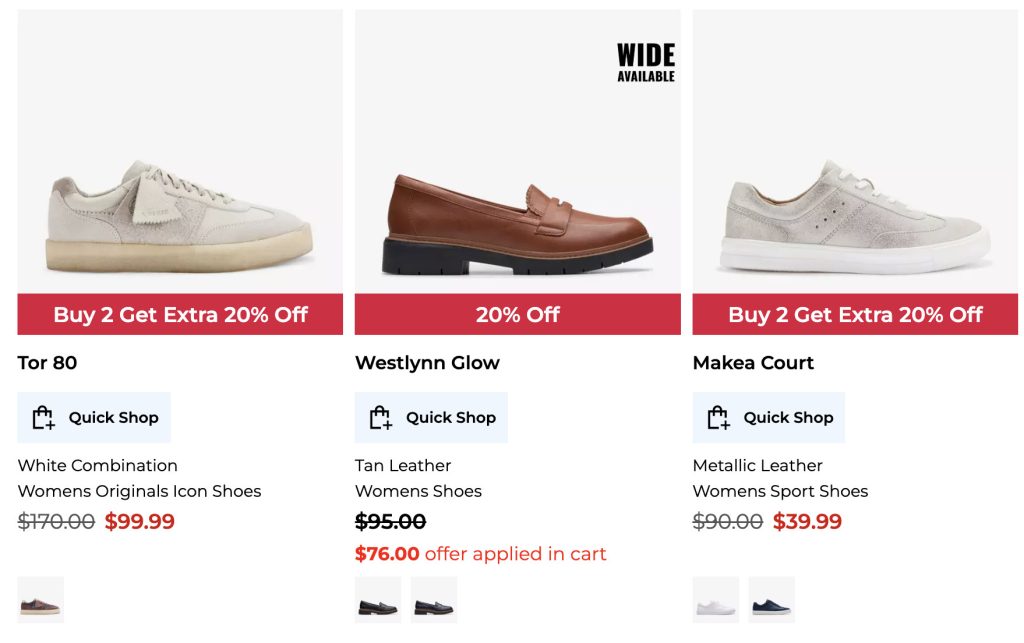Click the Wide Available badge

click(x=645, y=62)
